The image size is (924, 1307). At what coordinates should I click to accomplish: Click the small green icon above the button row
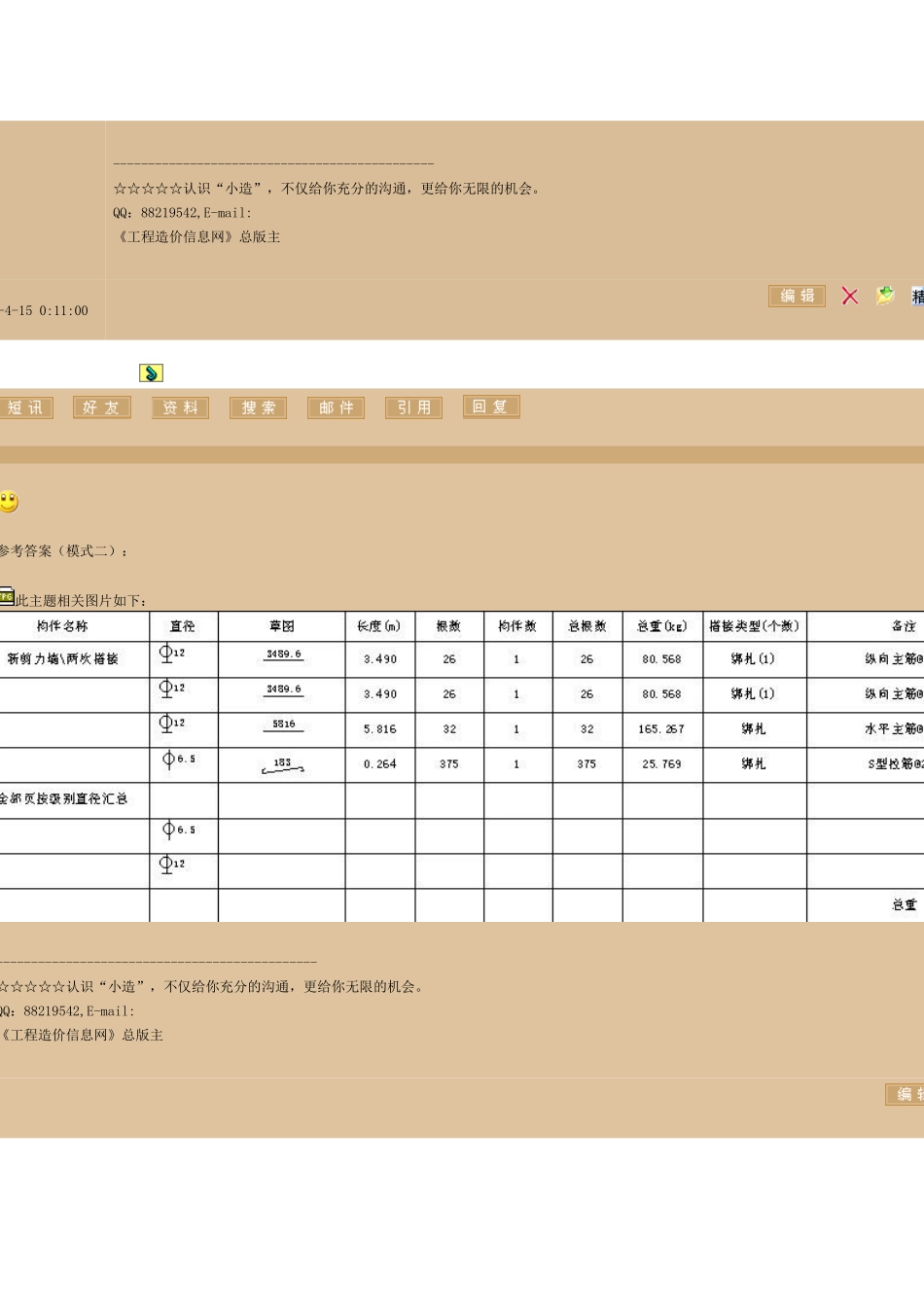151,372
